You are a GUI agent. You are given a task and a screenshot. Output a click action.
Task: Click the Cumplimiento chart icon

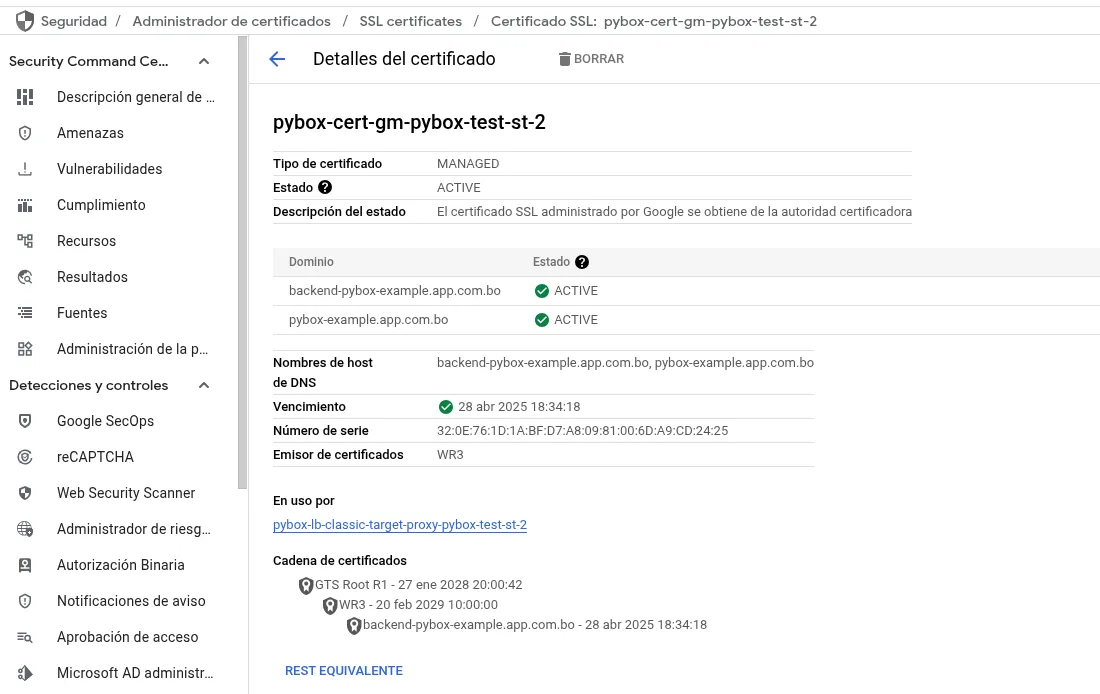coord(25,205)
